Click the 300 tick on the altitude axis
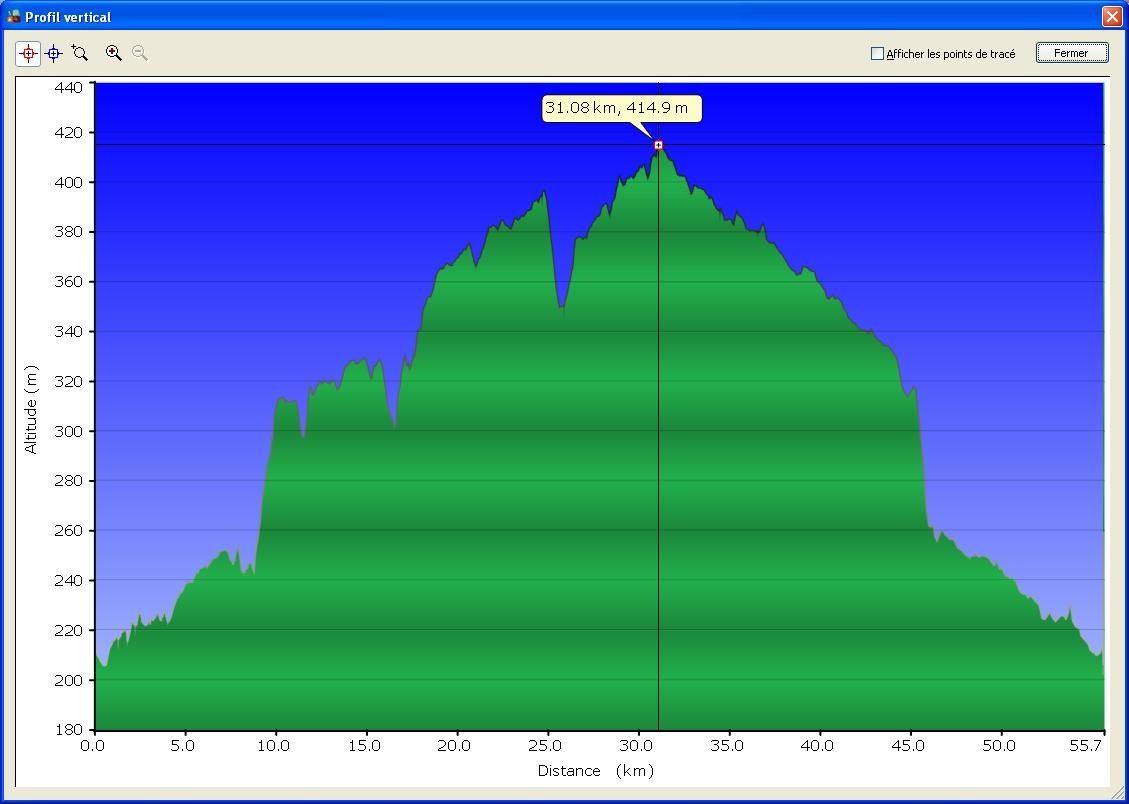This screenshot has width=1129, height=804. (x=68, y=431)
